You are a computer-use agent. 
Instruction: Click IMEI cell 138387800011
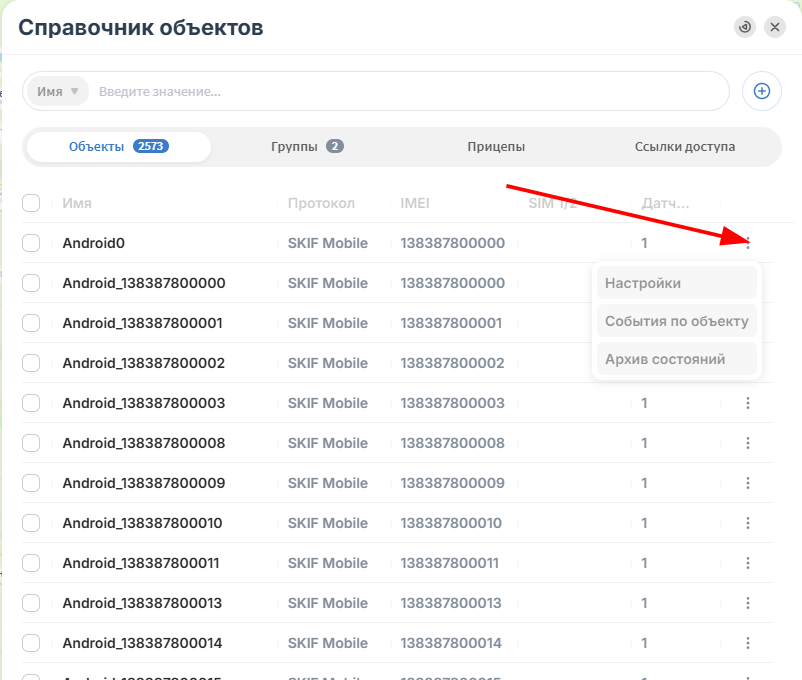(450, 563)
